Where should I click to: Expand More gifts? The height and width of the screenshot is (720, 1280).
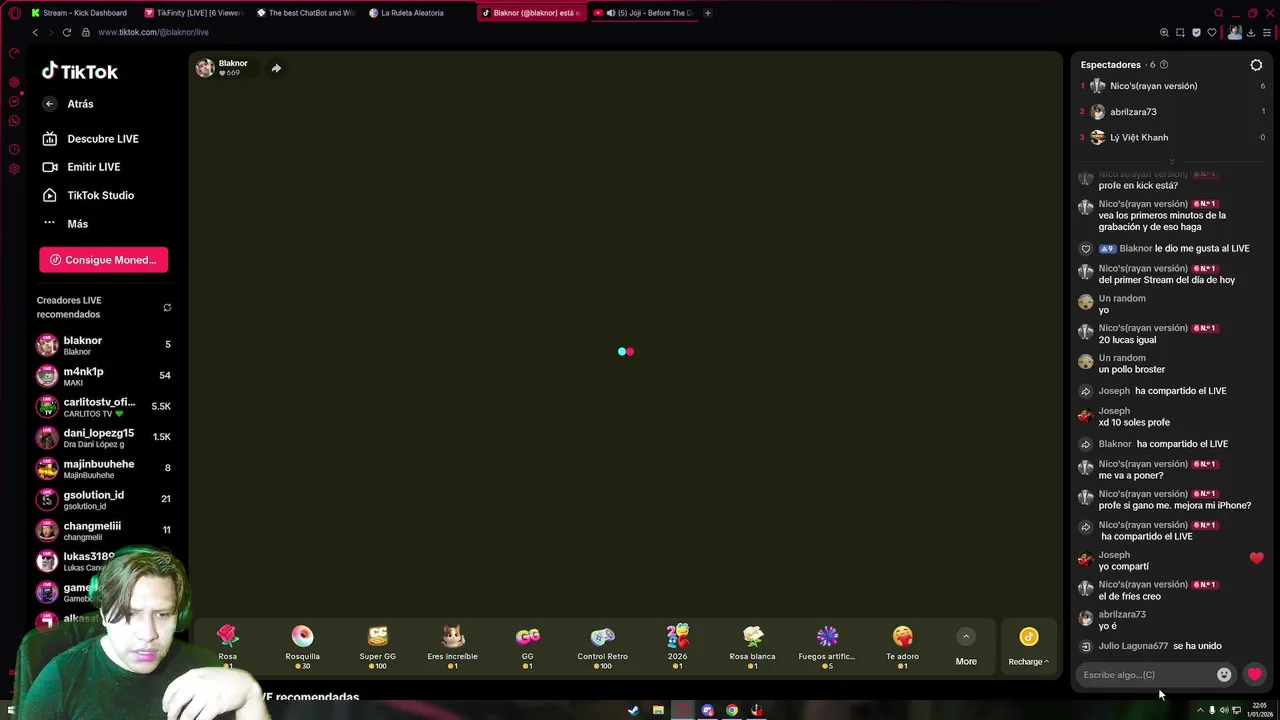pos(966,647)
